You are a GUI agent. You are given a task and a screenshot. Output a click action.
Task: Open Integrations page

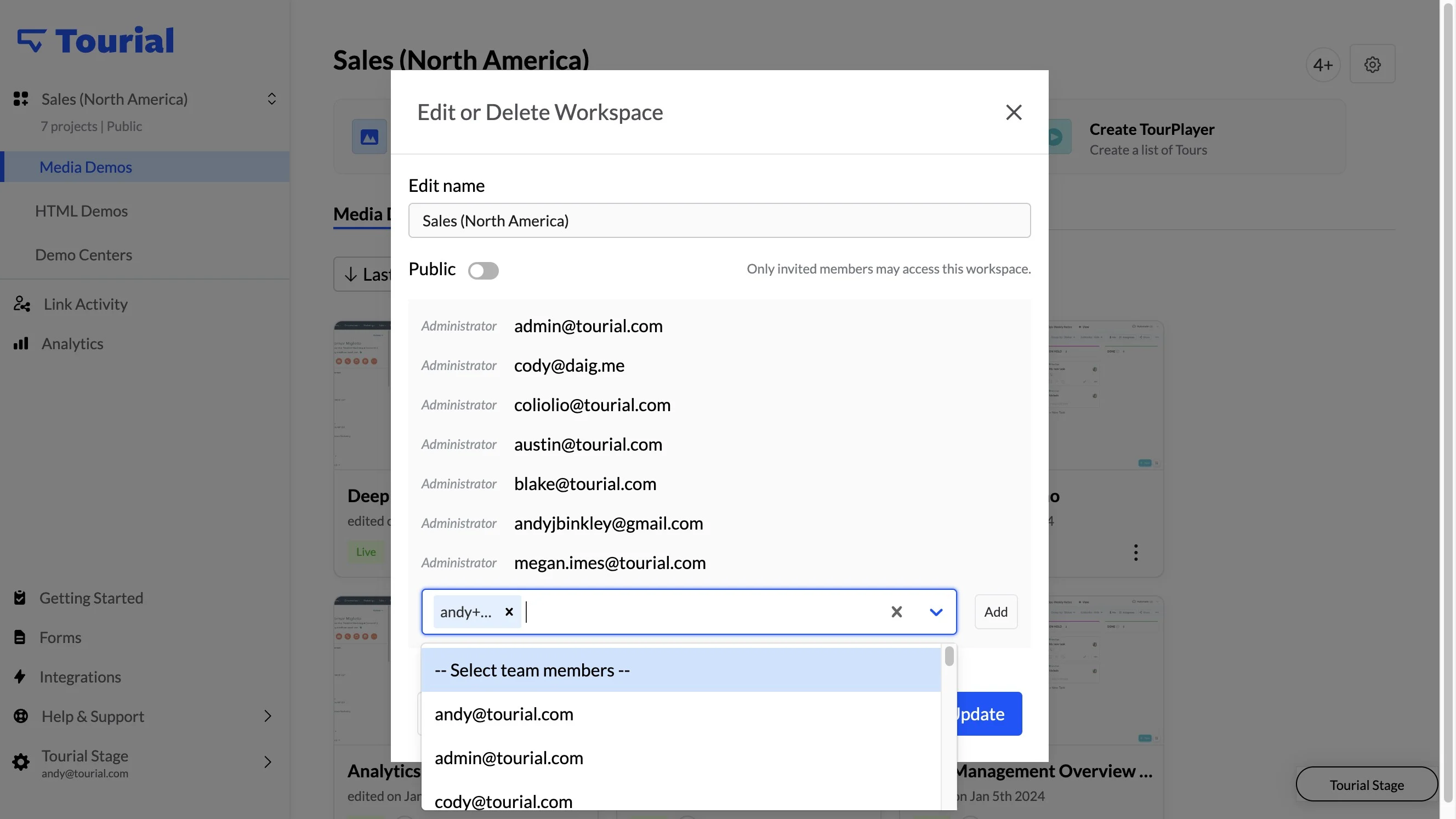pyautogui.click(x=80, y=677)
